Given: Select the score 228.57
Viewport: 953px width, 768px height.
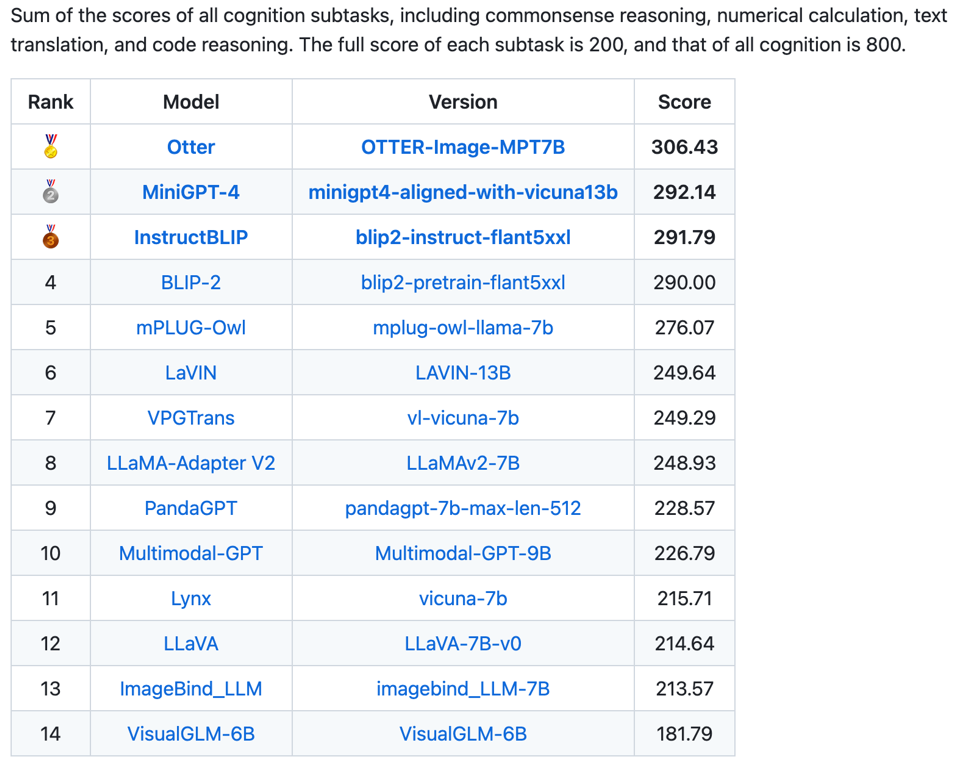Looking at the screenshot, I should (684, 508).
